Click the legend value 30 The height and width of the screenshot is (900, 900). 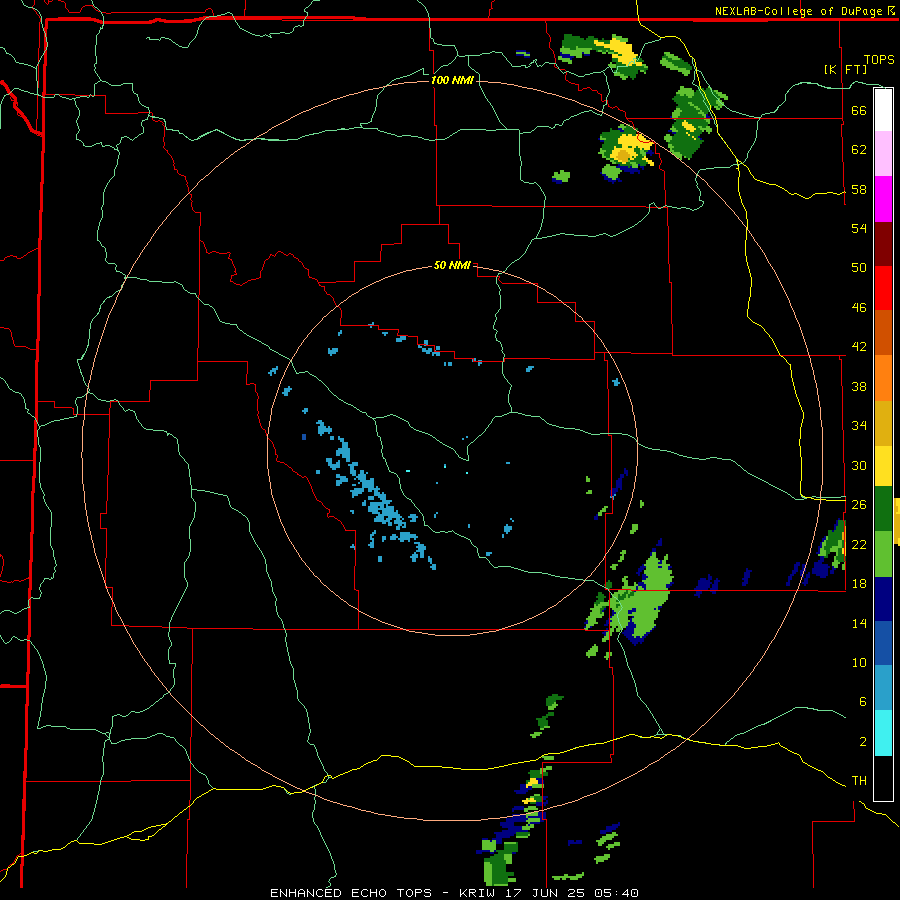click(x=859, y=465)
